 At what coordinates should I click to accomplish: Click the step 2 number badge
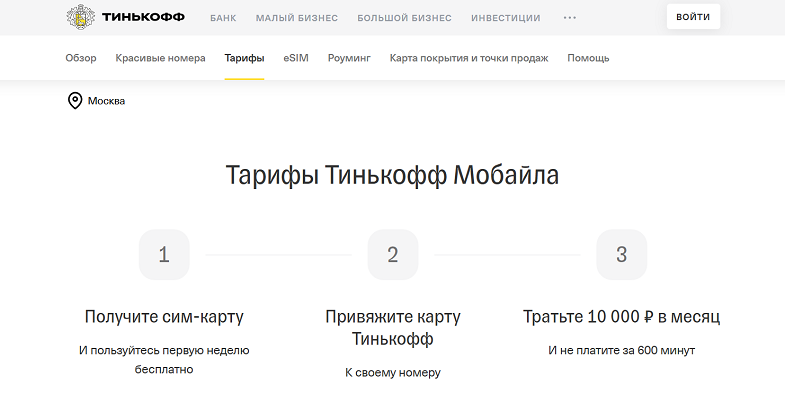(392, 255)
